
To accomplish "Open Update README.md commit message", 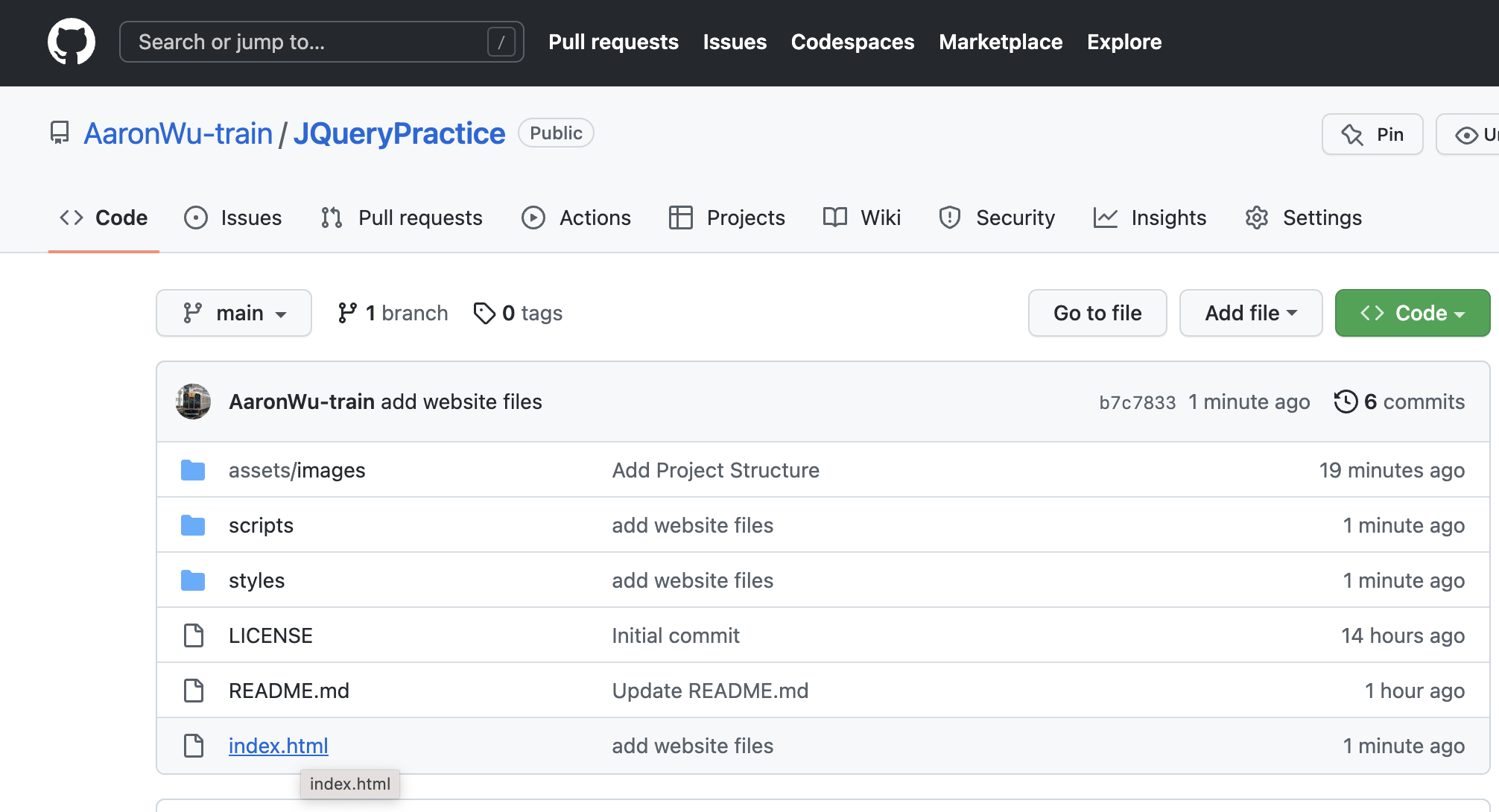I will [x=710, y=691].
